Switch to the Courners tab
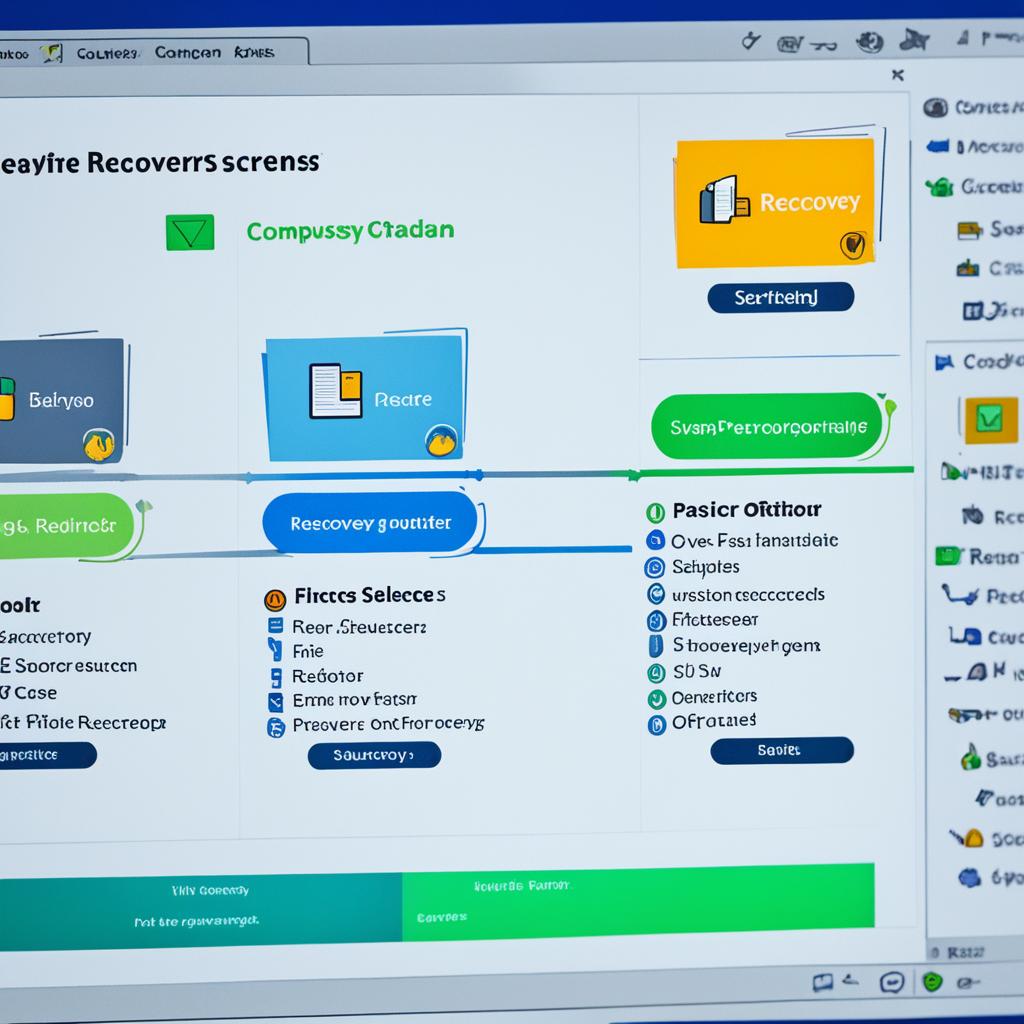Screen dimensions: 1024x1024 coord(108,54)
